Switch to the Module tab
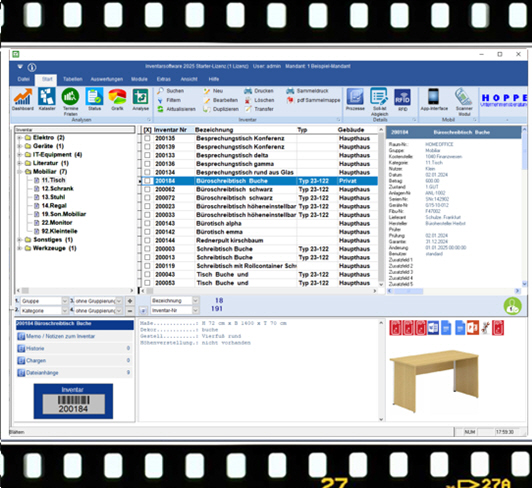Viewport: 532px width, 488px height. pos(139,79)
